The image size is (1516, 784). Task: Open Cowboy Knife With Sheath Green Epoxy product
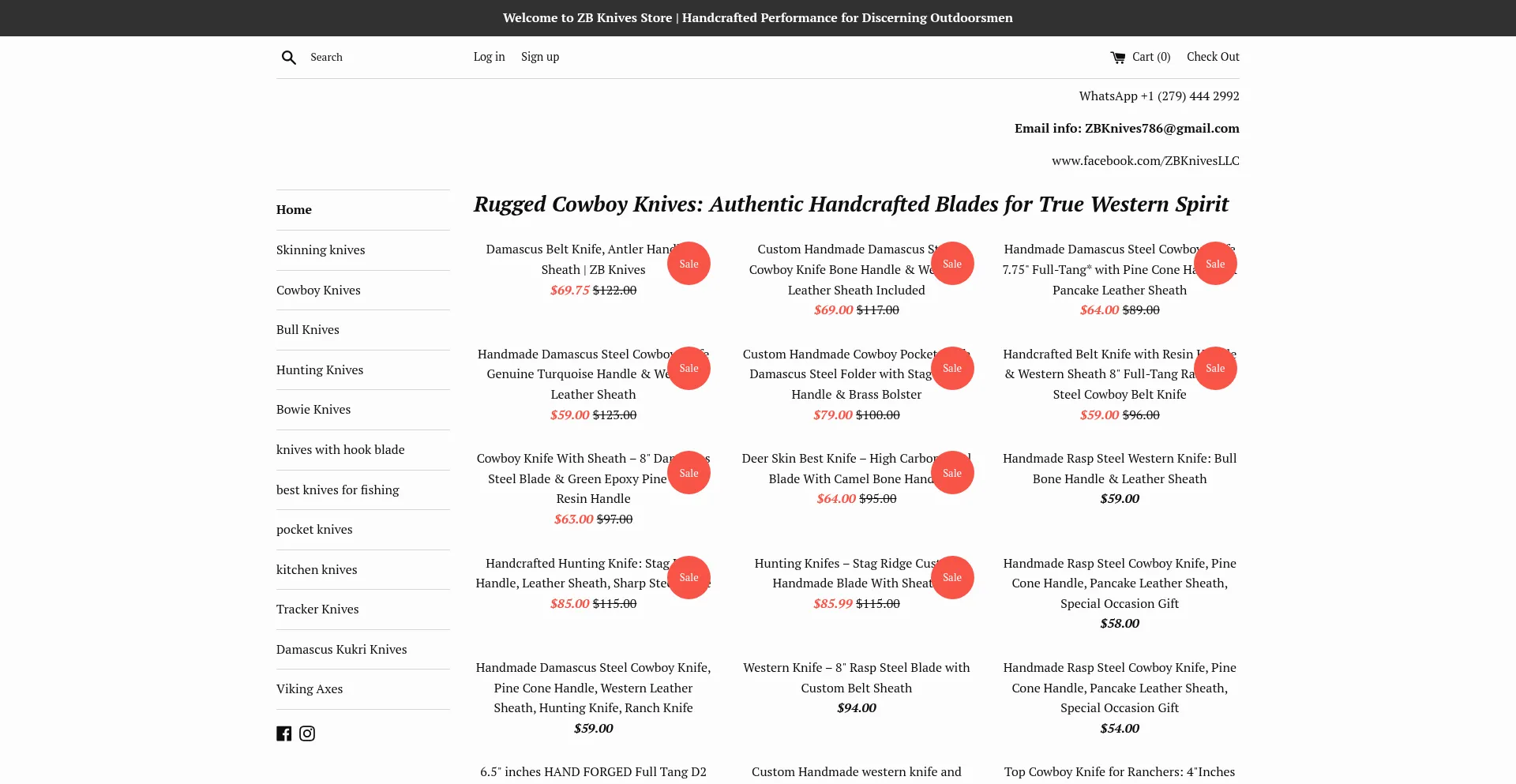593,479
